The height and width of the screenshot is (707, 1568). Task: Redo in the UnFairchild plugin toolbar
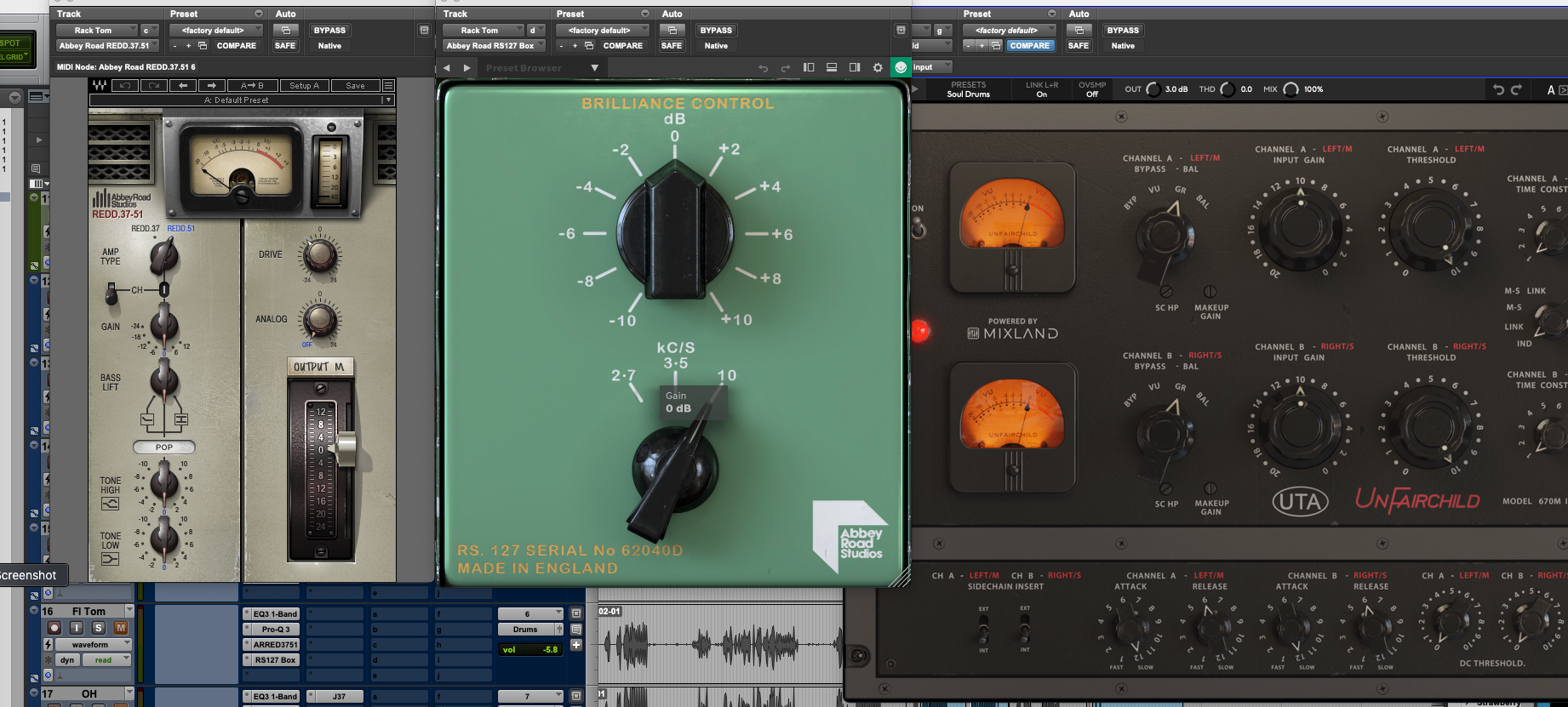tap(1516, 89)
